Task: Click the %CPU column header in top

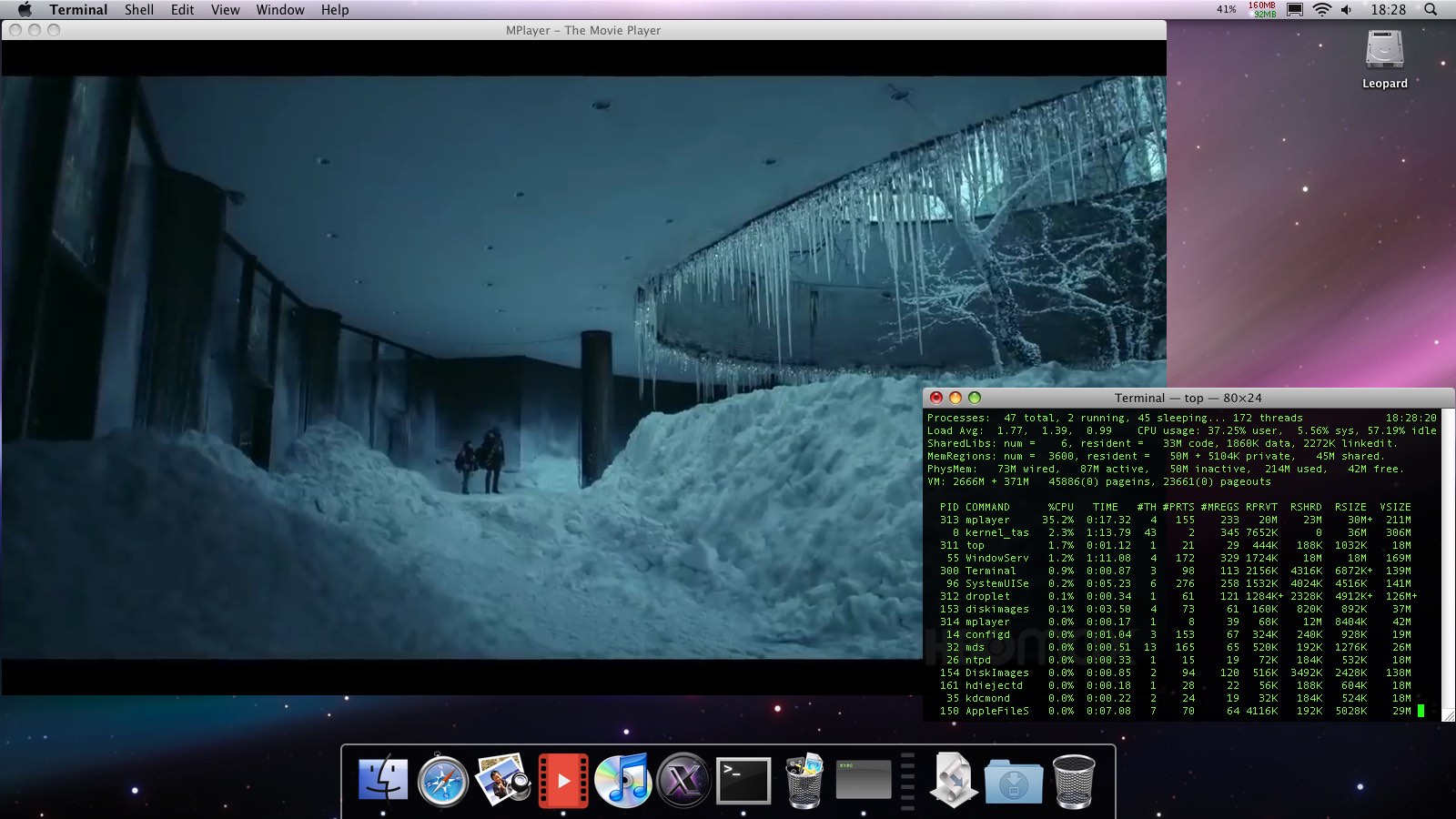Action: click(x=1060, y=507)
